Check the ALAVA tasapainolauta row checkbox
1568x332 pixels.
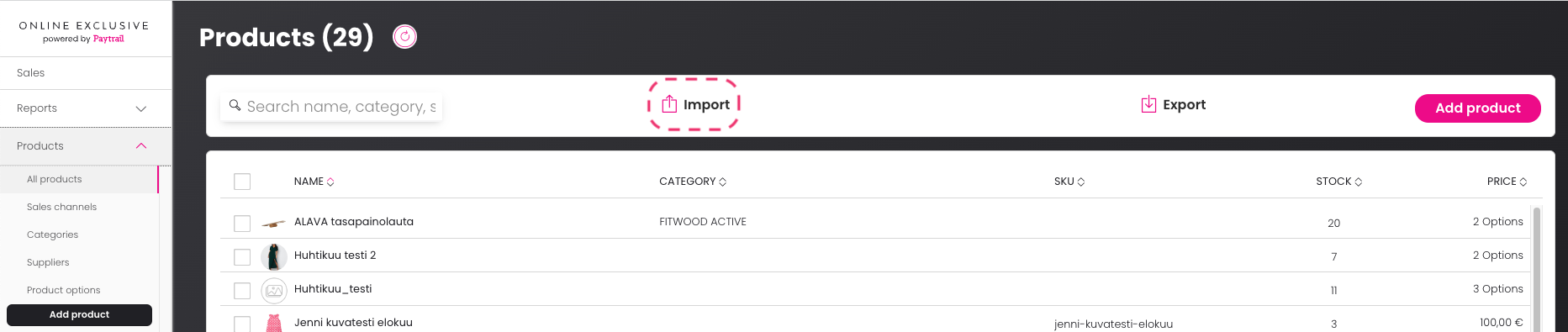coord(242,224)
